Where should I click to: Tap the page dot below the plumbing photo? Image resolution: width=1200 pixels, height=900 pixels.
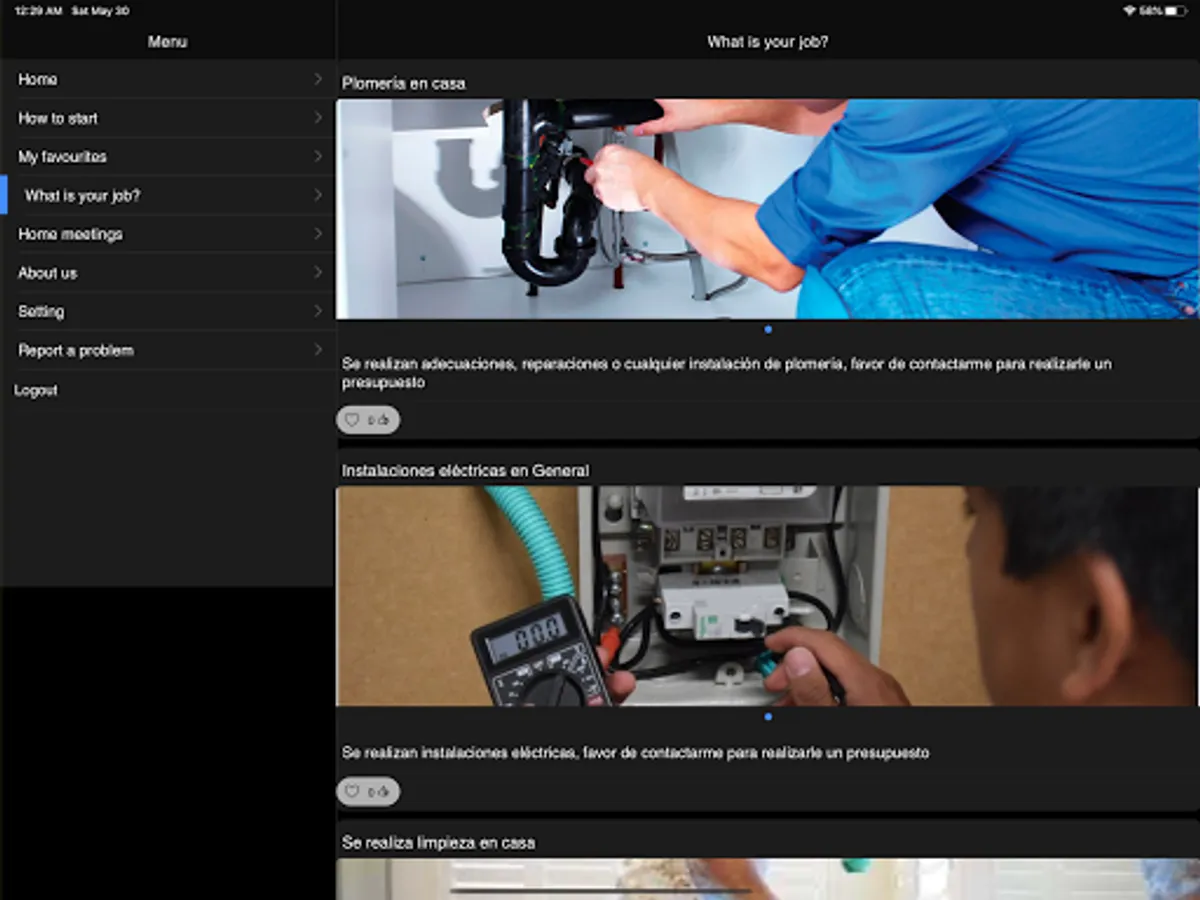point(768,329)
